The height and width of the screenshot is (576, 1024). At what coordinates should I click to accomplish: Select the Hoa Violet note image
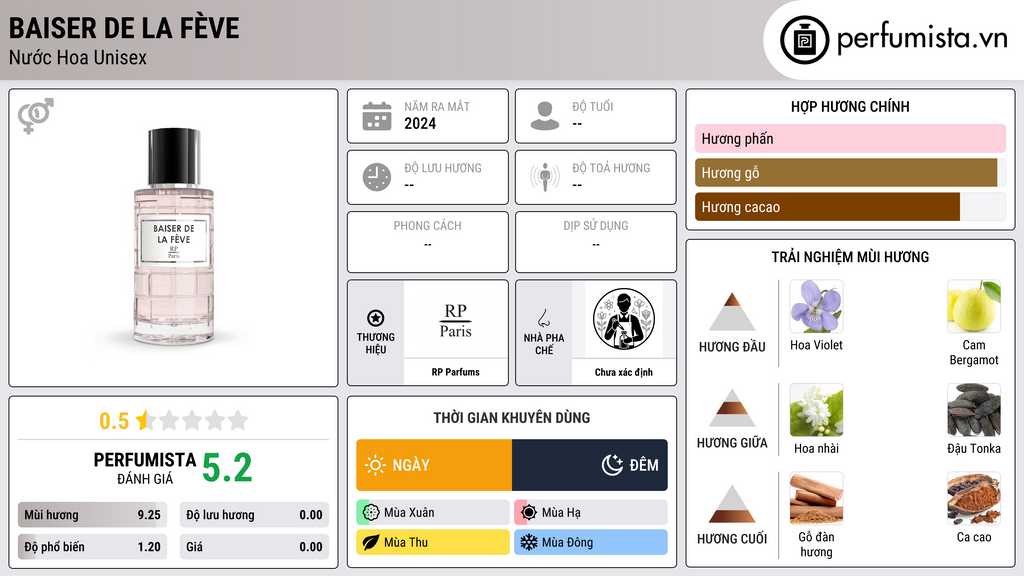tap(816, 307)
